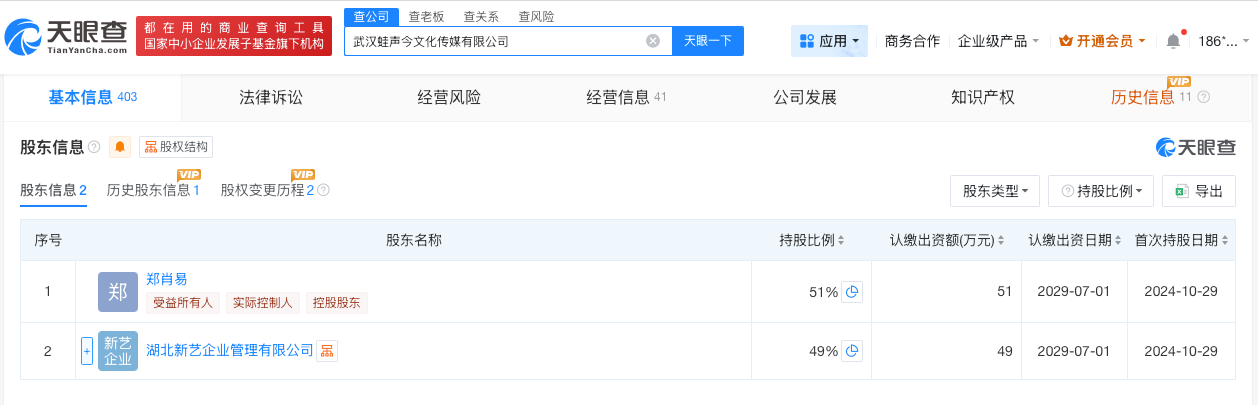Select the 查关系 search tab

481,16
